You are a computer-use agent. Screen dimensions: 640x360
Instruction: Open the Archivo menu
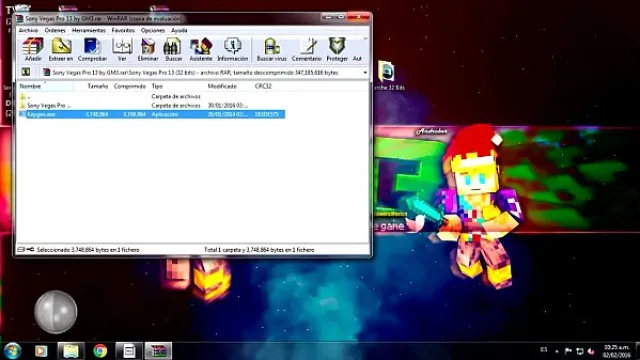click(x=28, y=30)
